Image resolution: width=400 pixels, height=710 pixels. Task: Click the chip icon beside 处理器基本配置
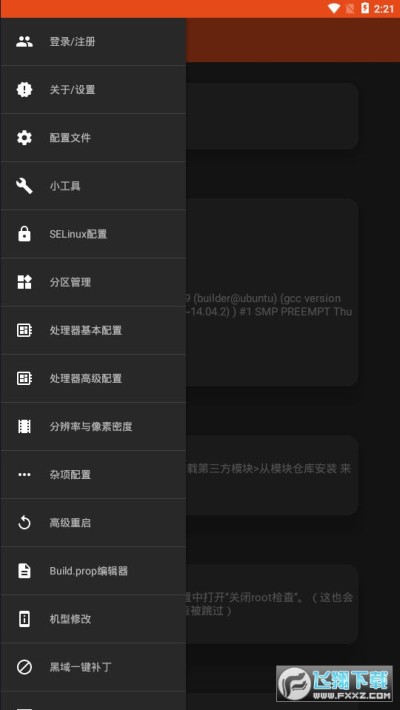pos(24,330)
